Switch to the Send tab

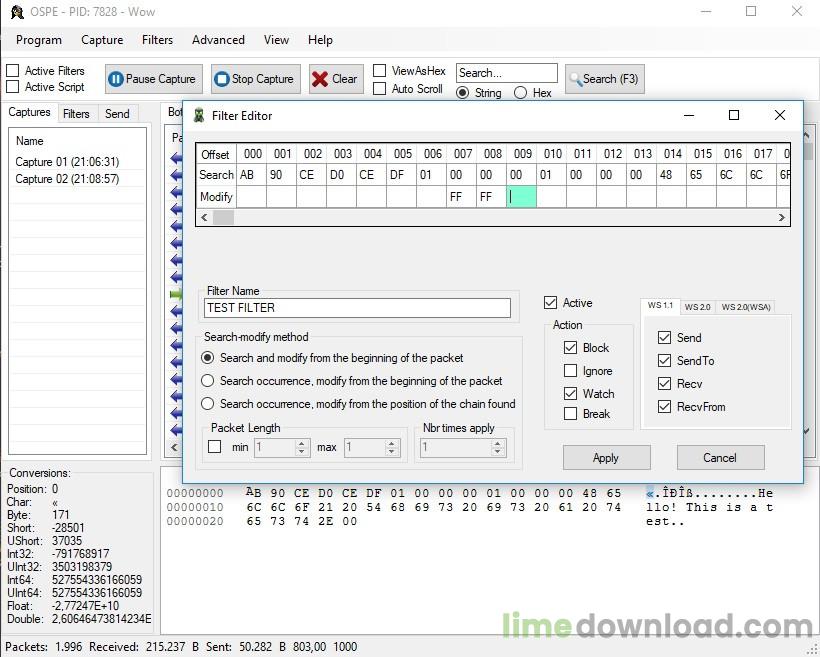tap(117, 114)
